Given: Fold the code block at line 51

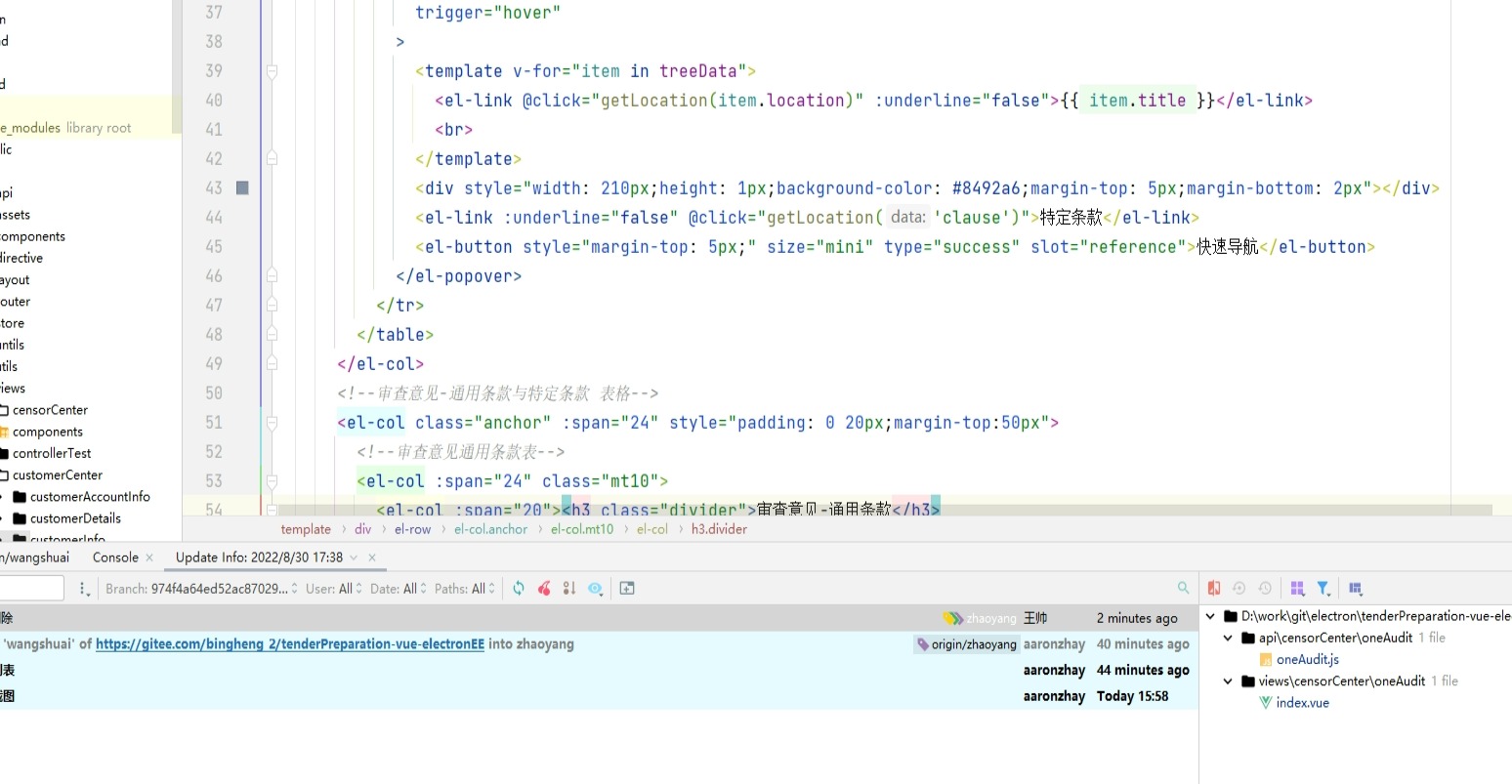Looking at the screenshot, I should (x=273, y=423).
